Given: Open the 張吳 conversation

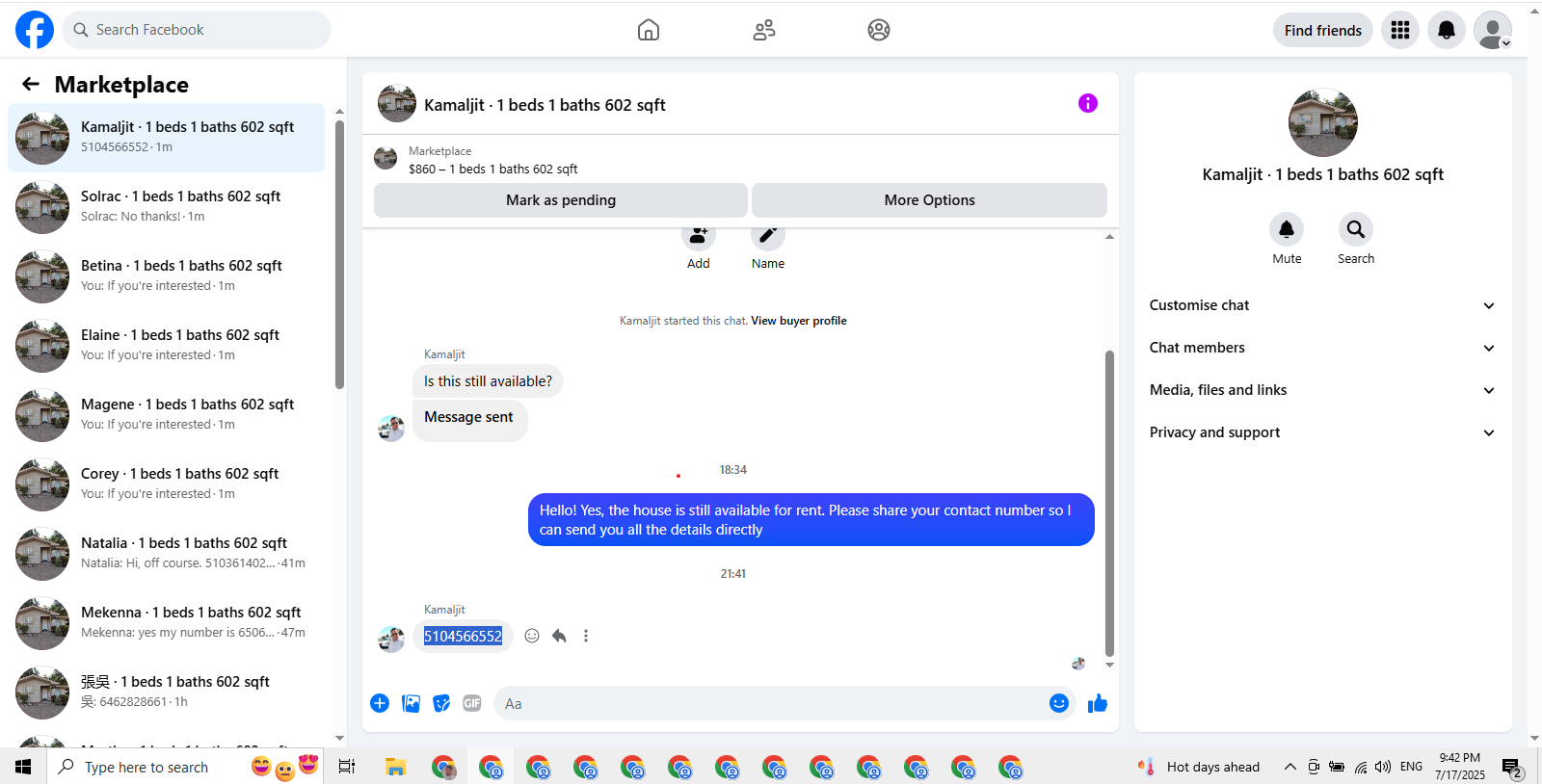Looking at the screenshot, I should 167,693.
